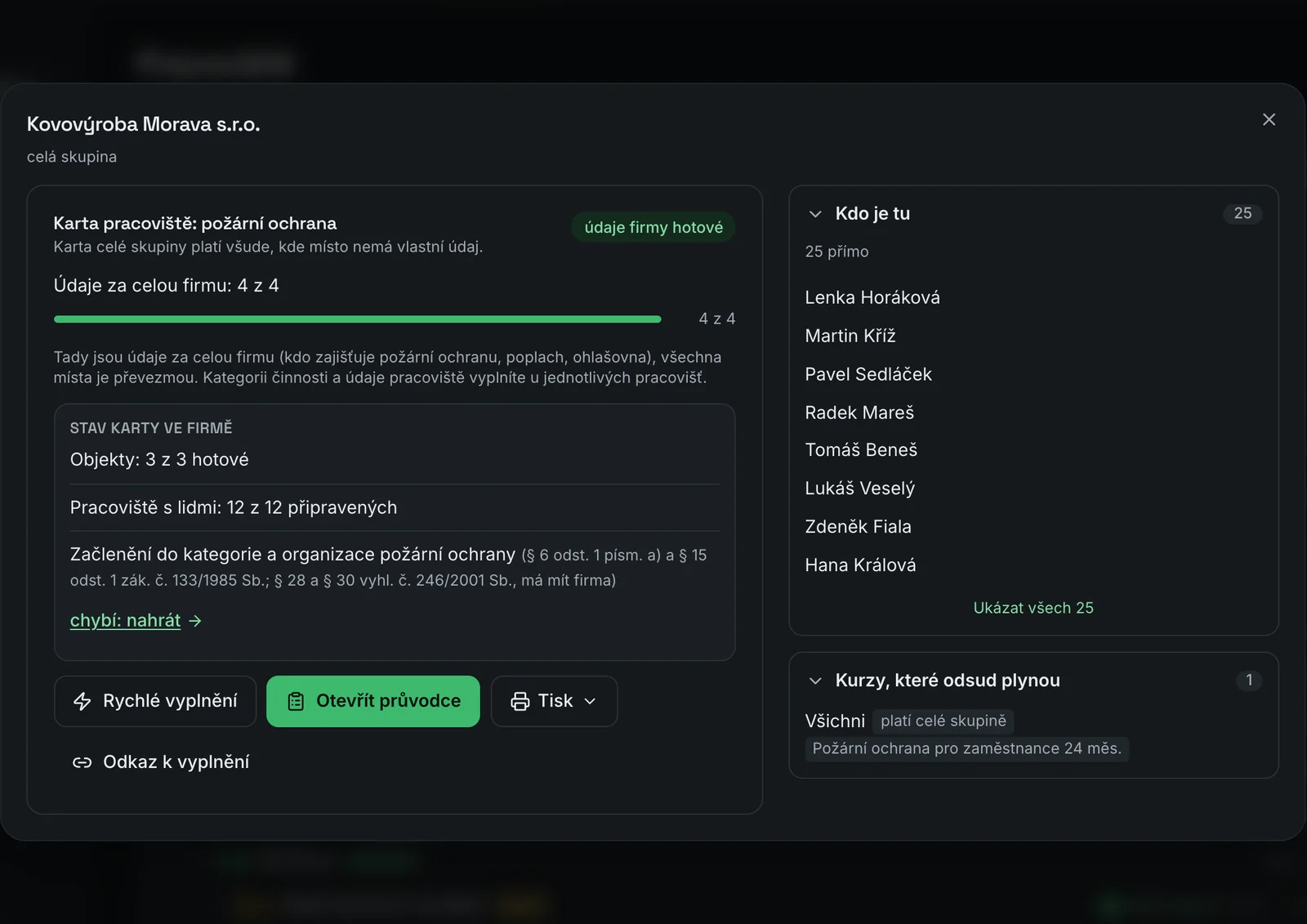Click the printer icon next to Tisk
This screenshot has width=1307, height=924.
coord(520,701)
